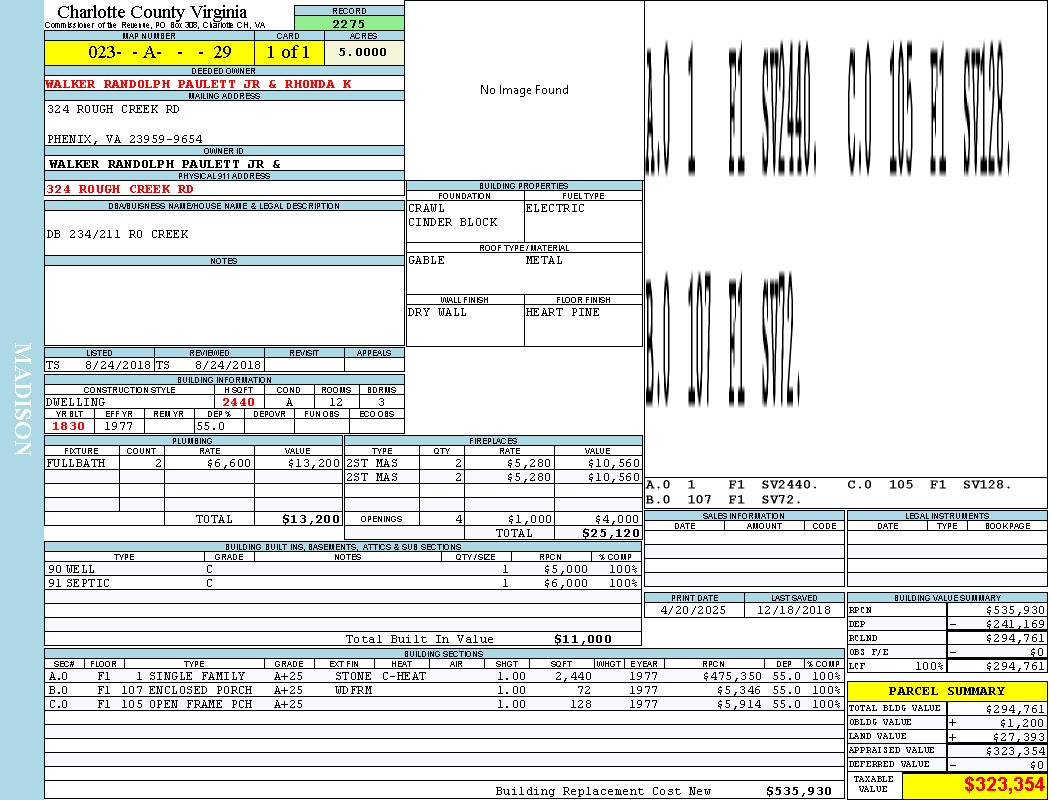
Task: Select heated sqft value 2440
Action: tap(238, 402)
